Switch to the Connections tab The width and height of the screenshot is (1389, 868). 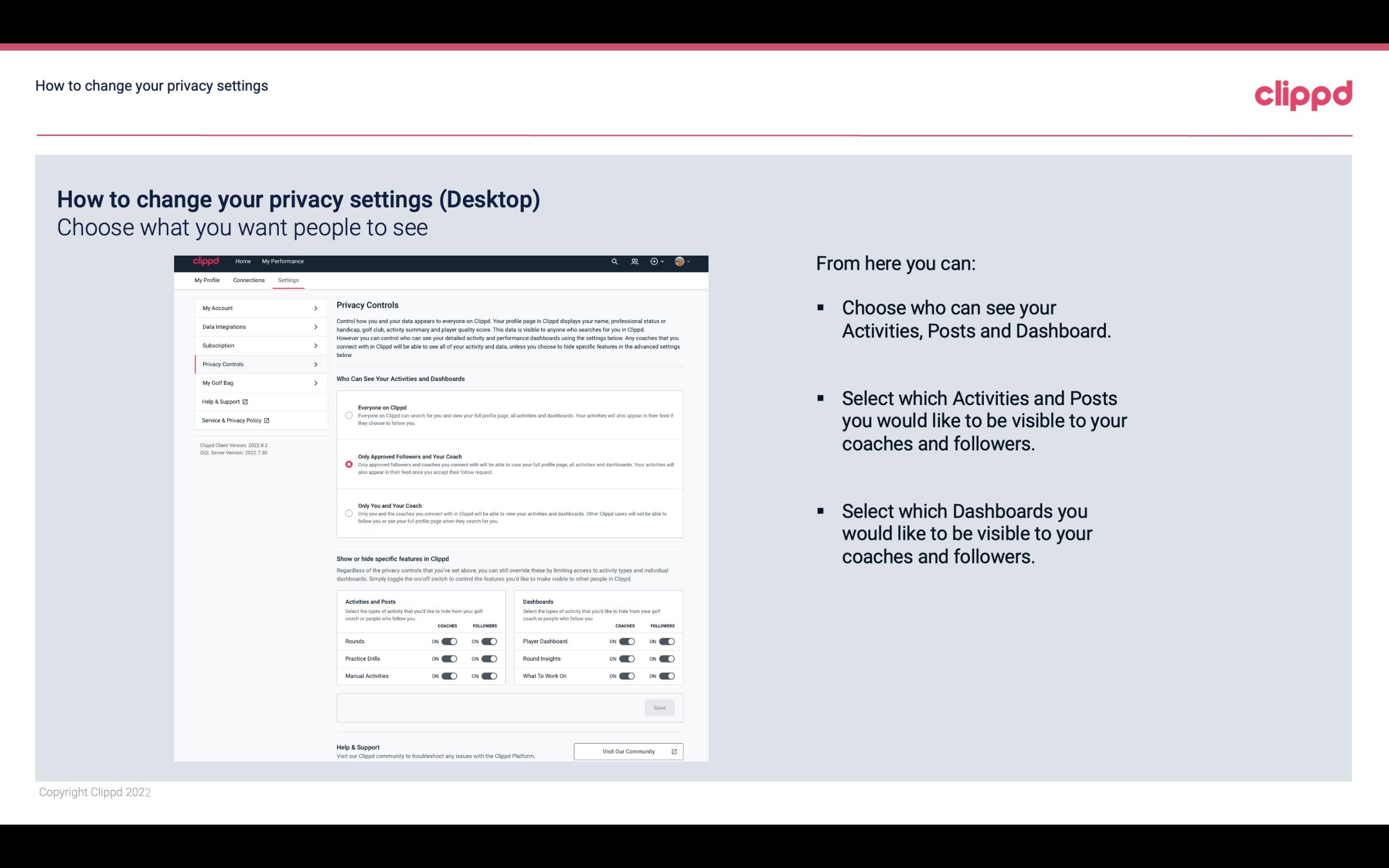coord(248,280)
